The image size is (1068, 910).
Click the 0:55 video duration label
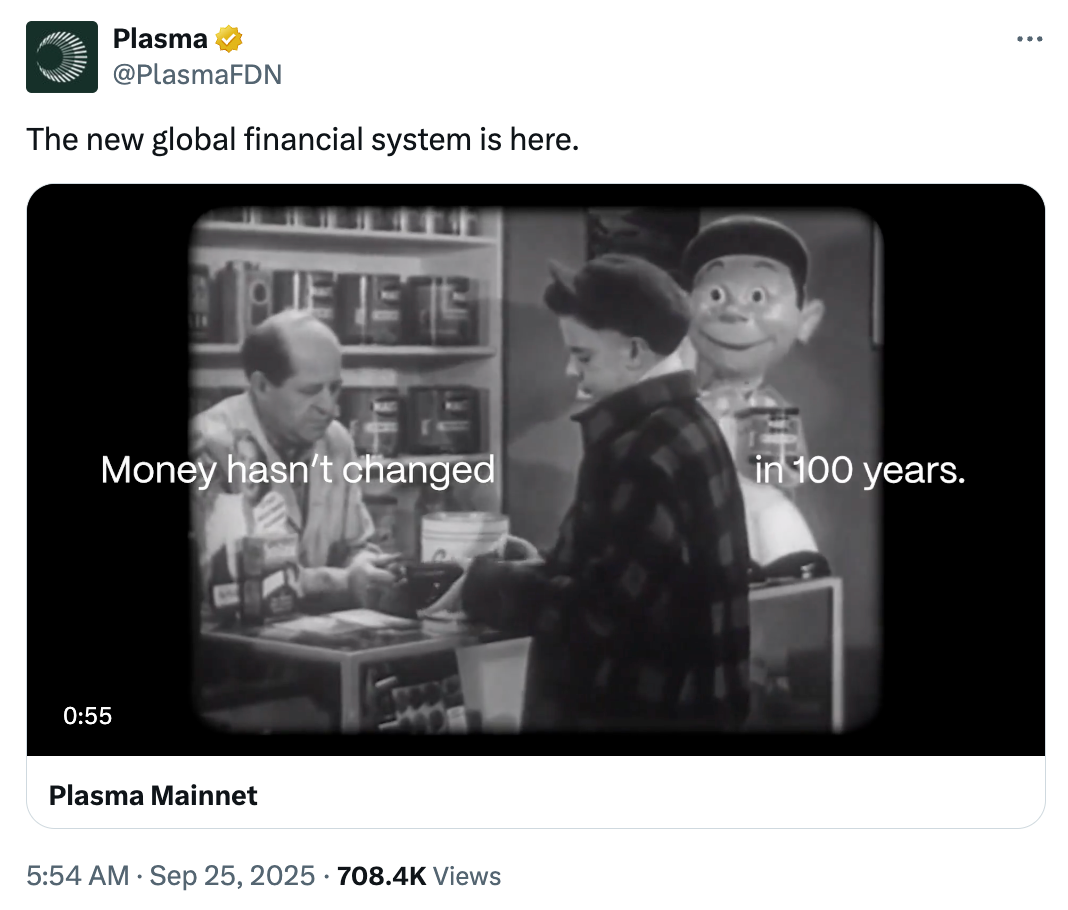pyautogui.click(x=87, y=716)
